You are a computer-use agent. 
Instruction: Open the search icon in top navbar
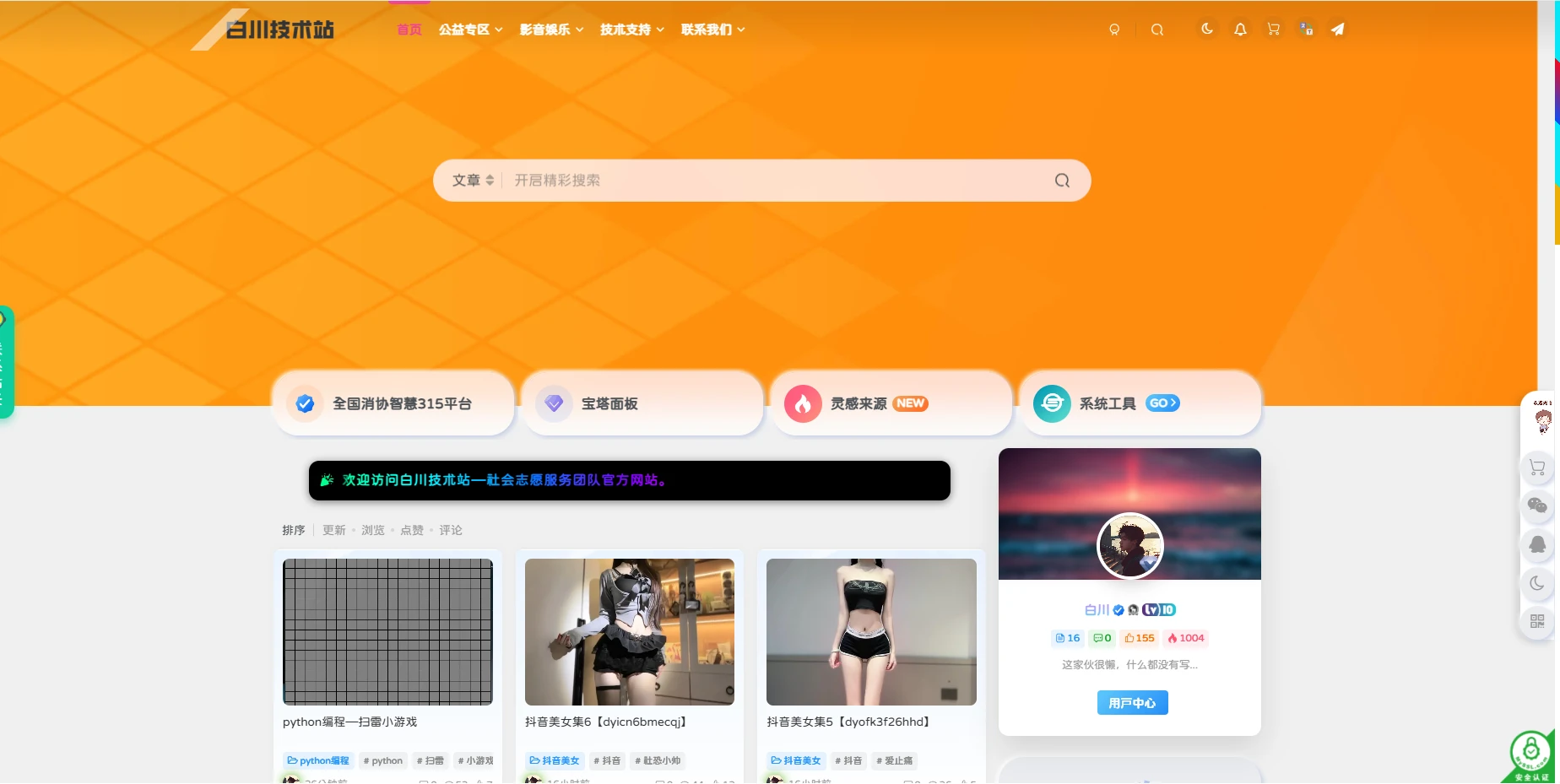coord(1157,29)
